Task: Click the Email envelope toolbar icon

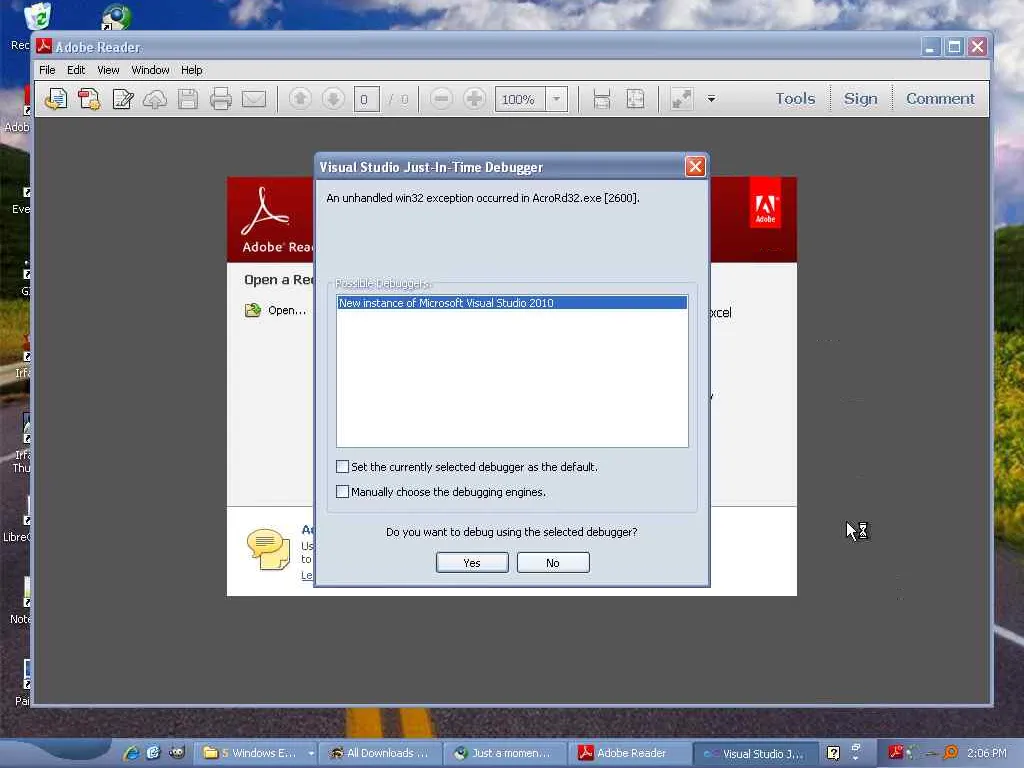Action: click(254, 99)
